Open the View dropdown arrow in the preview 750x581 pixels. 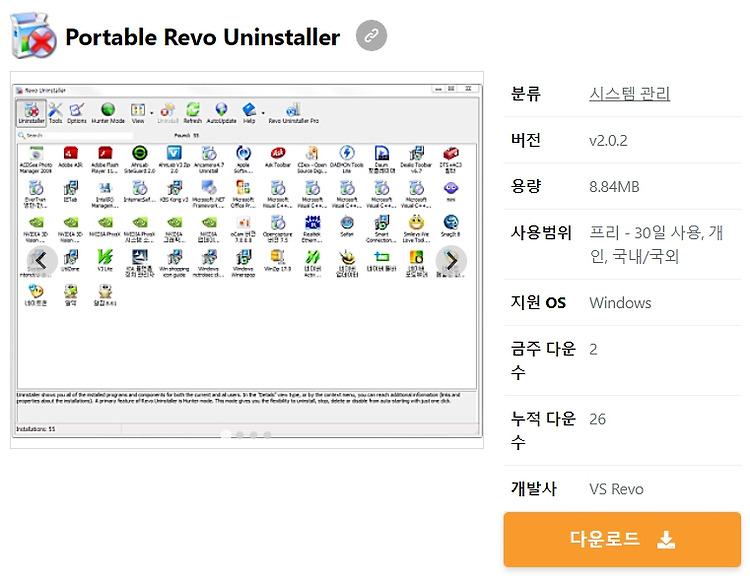pyautogui.click(x=152, y=113)
